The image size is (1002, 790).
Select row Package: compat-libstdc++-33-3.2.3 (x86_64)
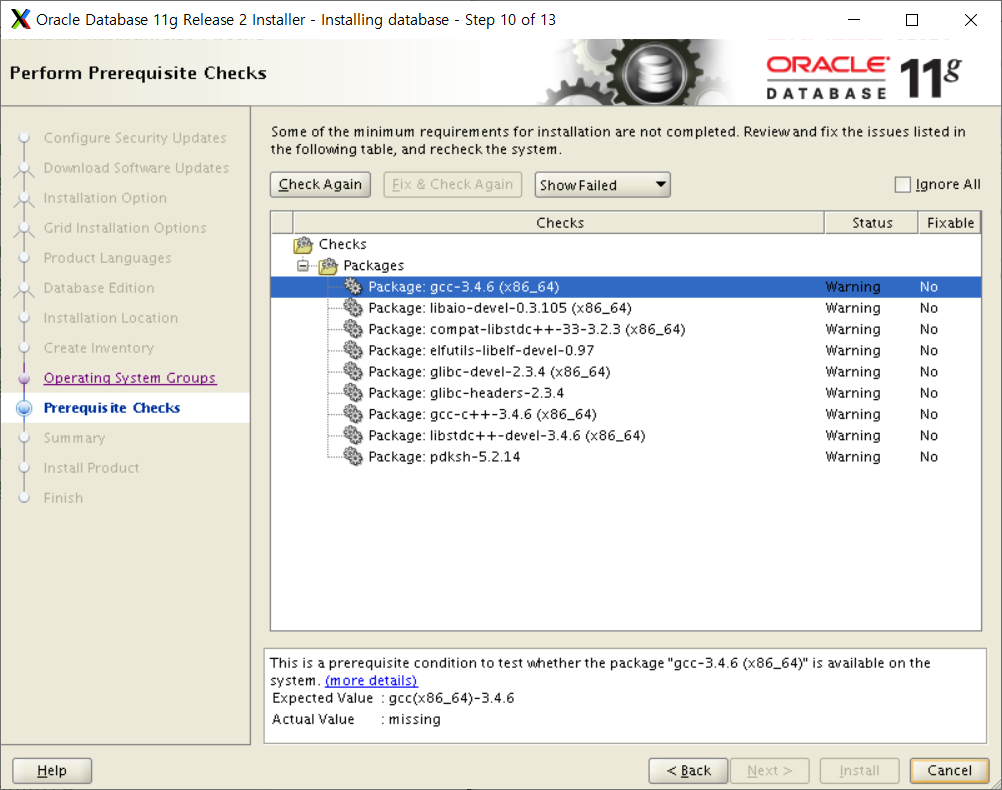tap(626, 329)
